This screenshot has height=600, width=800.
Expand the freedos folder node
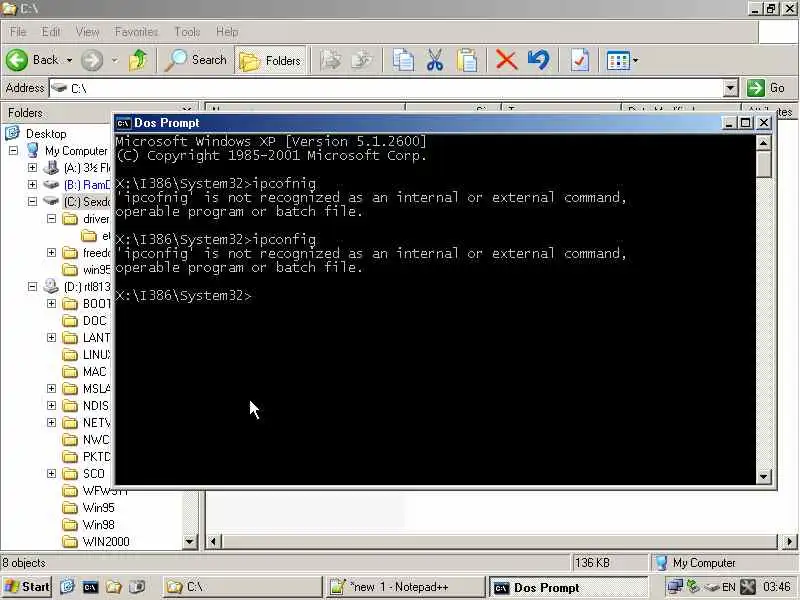tap(52, 253)
